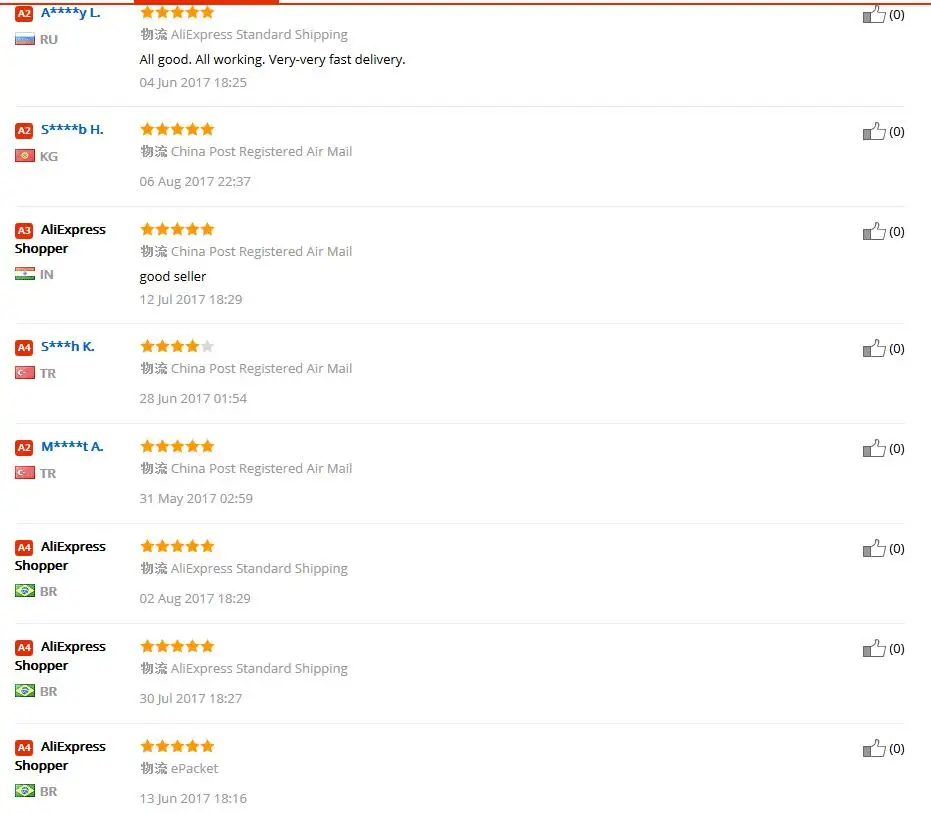Click the Russian flag under A****y L.
931x814 pixels.
click(x=25, y=39)
